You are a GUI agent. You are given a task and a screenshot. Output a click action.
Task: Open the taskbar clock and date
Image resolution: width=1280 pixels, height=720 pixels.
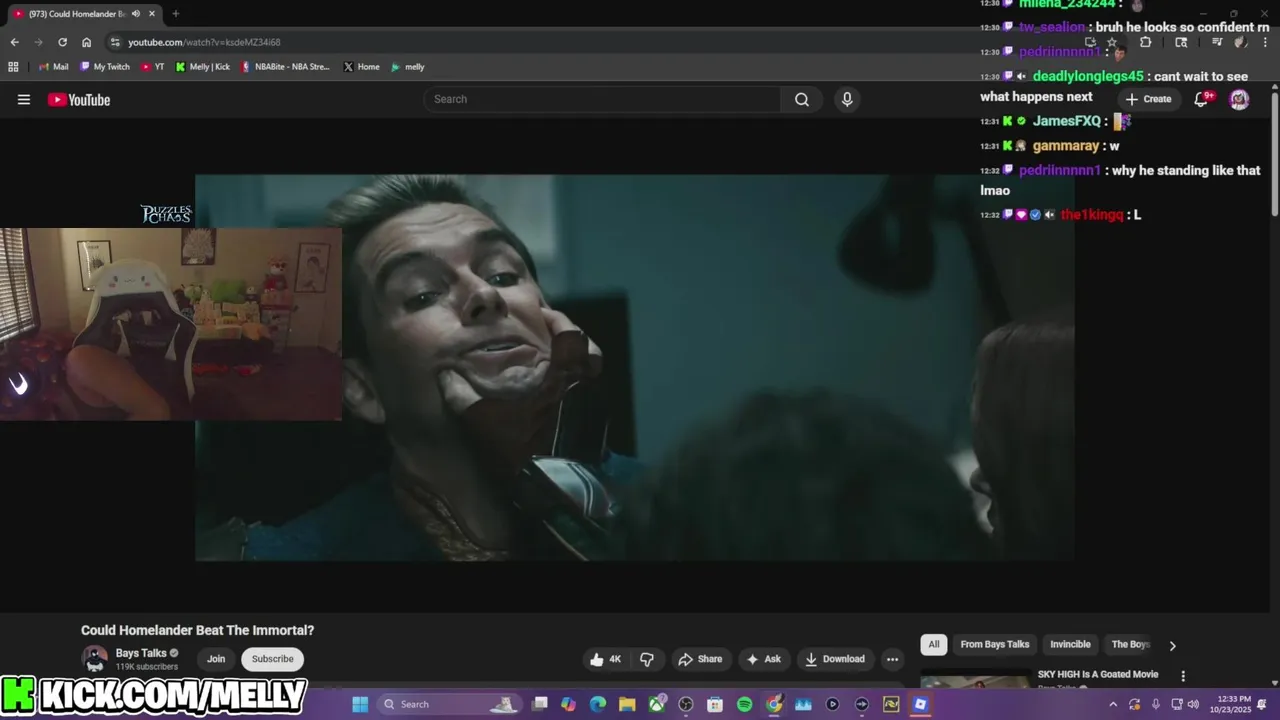(x=1232, y=704)
